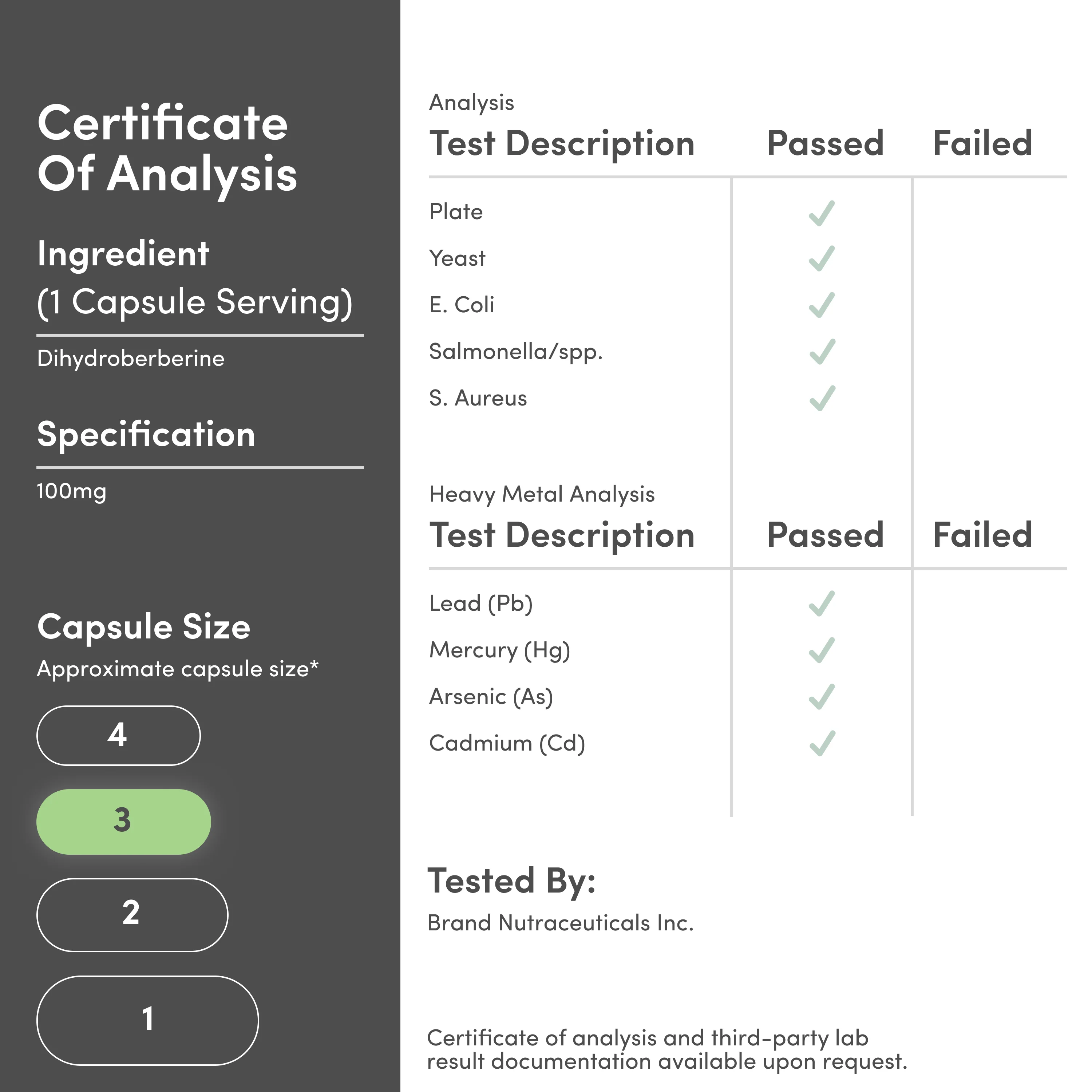The height and width of the screenshot is (1092, 1092).
Task: Click the 100mg specification value
Action: (x=71, y=491)
